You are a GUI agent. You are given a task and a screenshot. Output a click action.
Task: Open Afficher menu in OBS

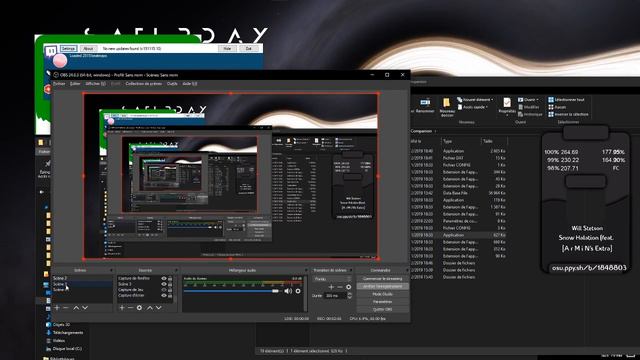point(95,84)
